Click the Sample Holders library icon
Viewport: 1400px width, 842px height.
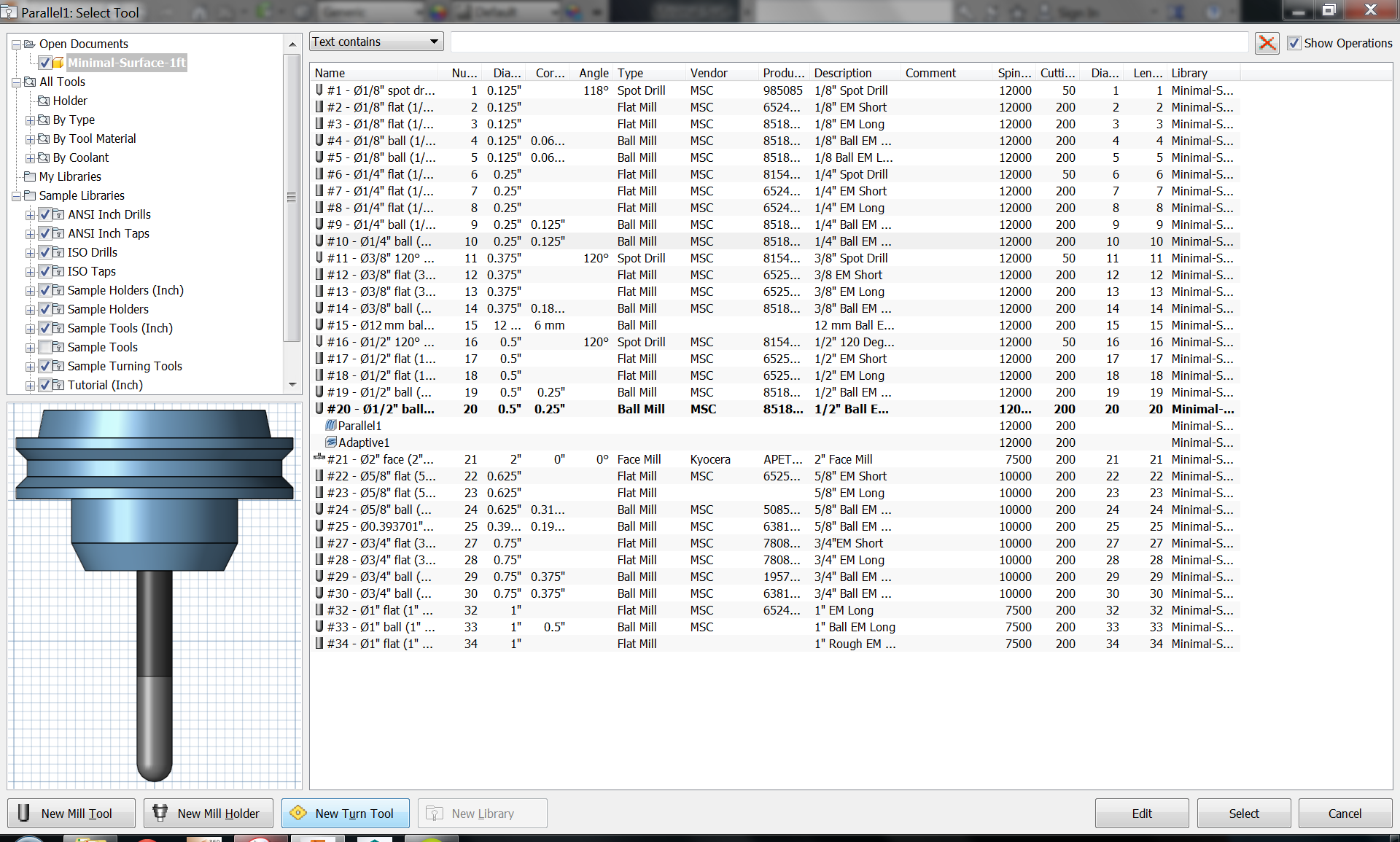(58, 309)
